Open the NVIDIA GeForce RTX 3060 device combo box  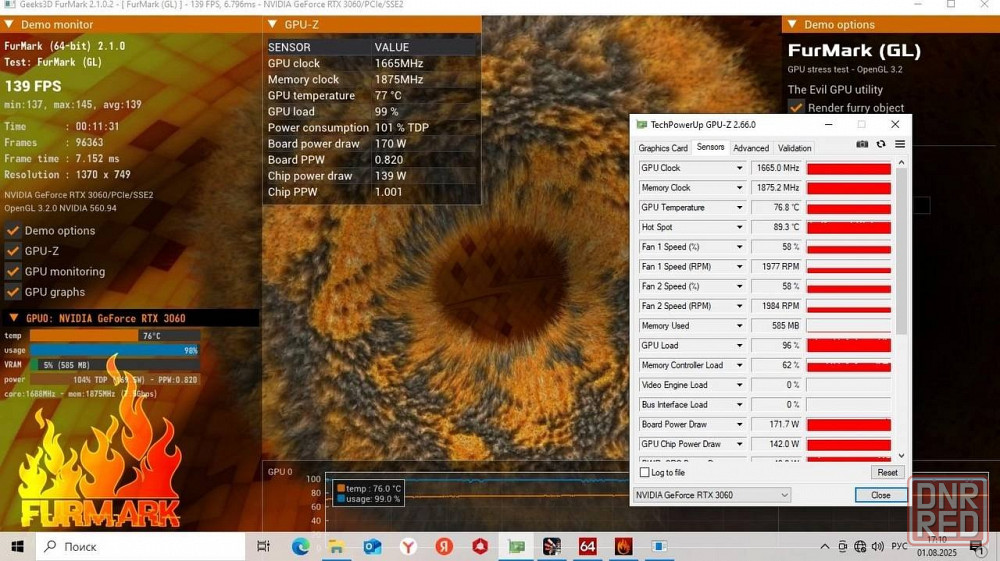pos(712,495)
